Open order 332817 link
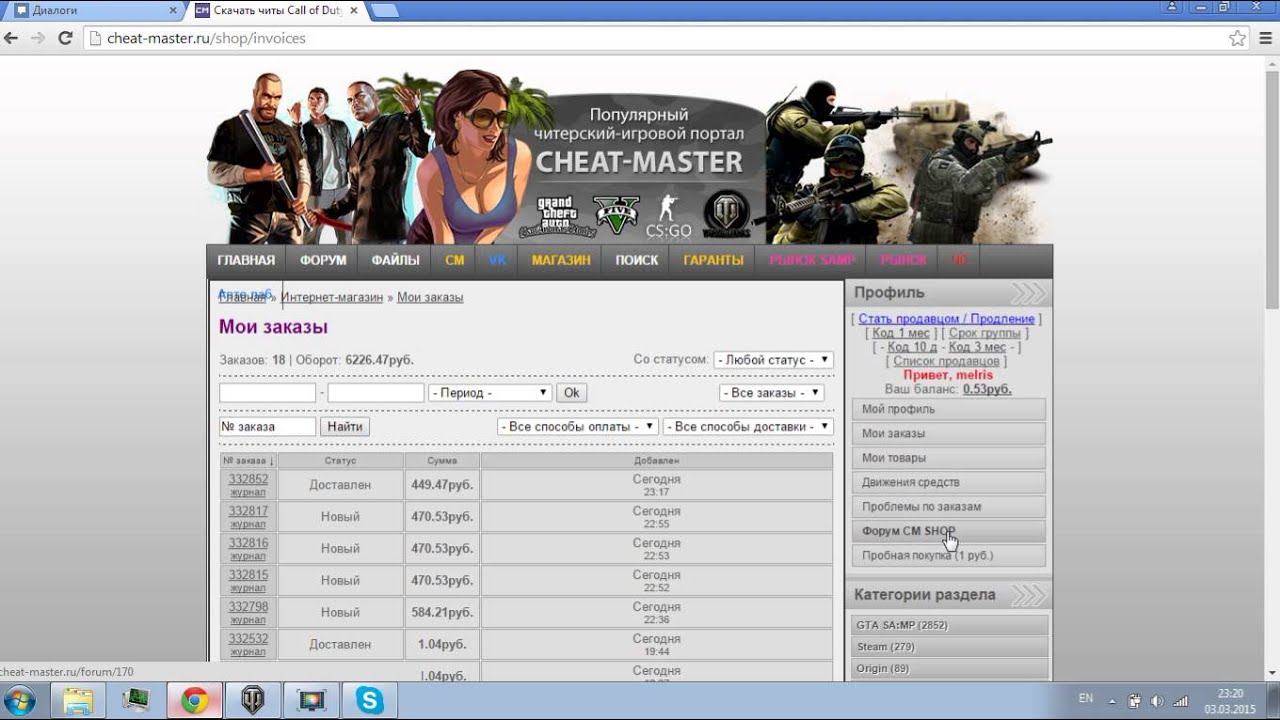This screenshot has height=720, width=1280. [x=248, y=511]
